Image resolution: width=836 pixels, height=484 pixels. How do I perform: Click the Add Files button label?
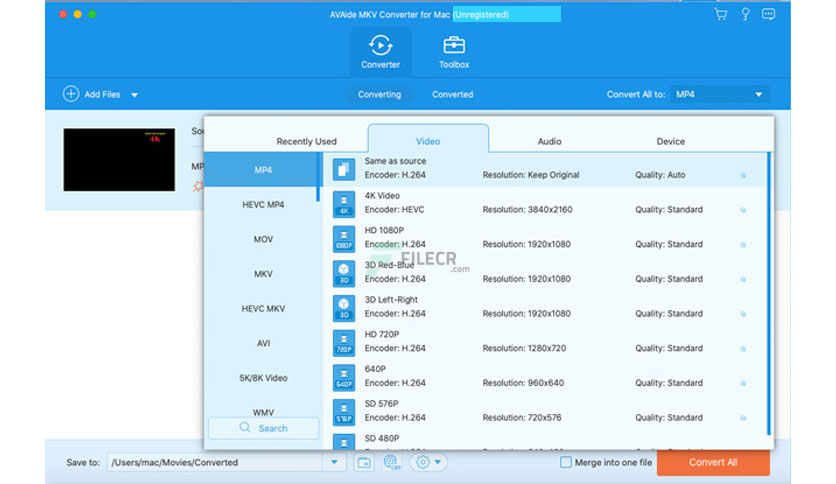pos(102,94)
